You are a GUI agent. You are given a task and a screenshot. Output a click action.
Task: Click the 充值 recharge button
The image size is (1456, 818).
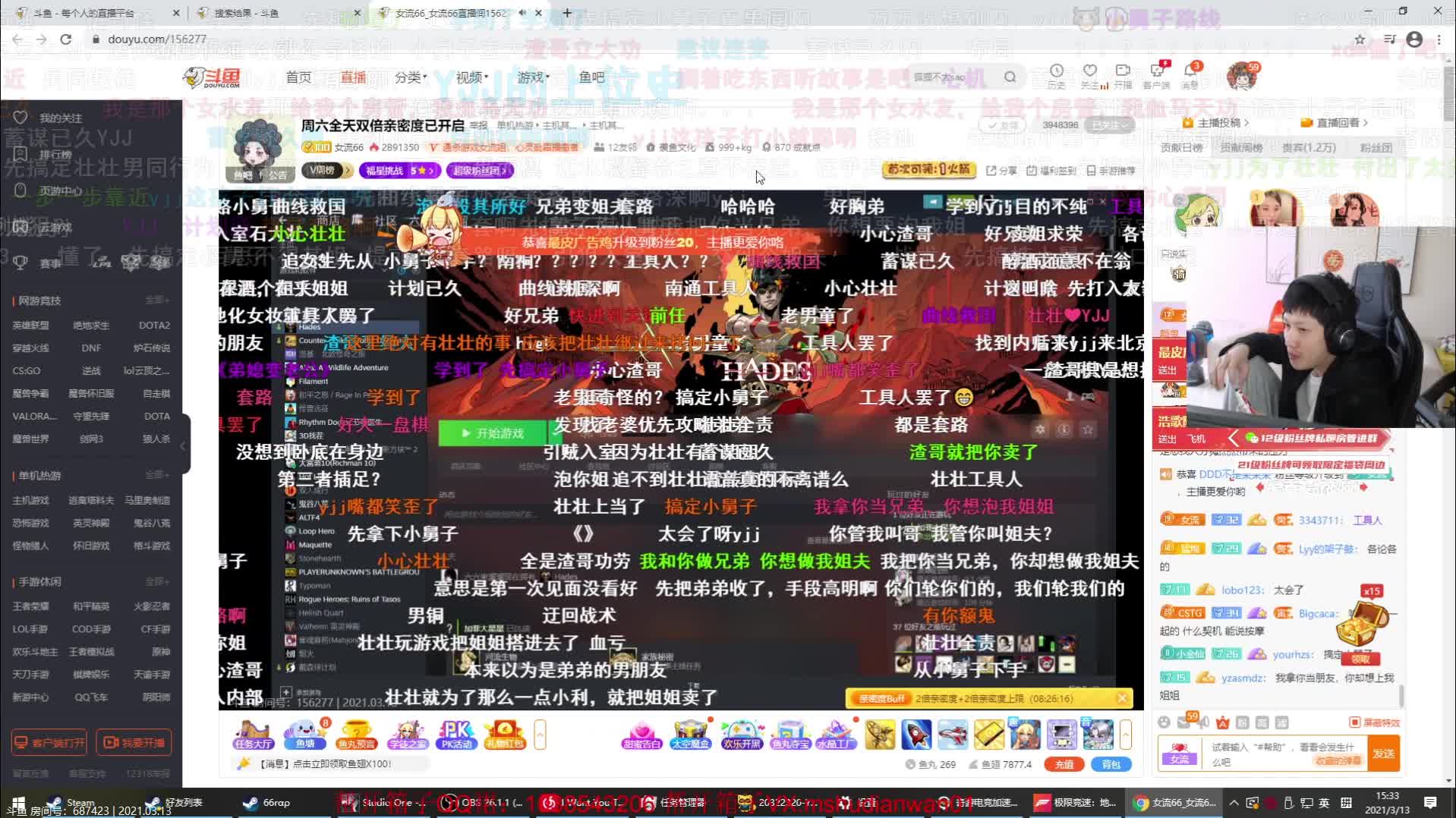1064,764
